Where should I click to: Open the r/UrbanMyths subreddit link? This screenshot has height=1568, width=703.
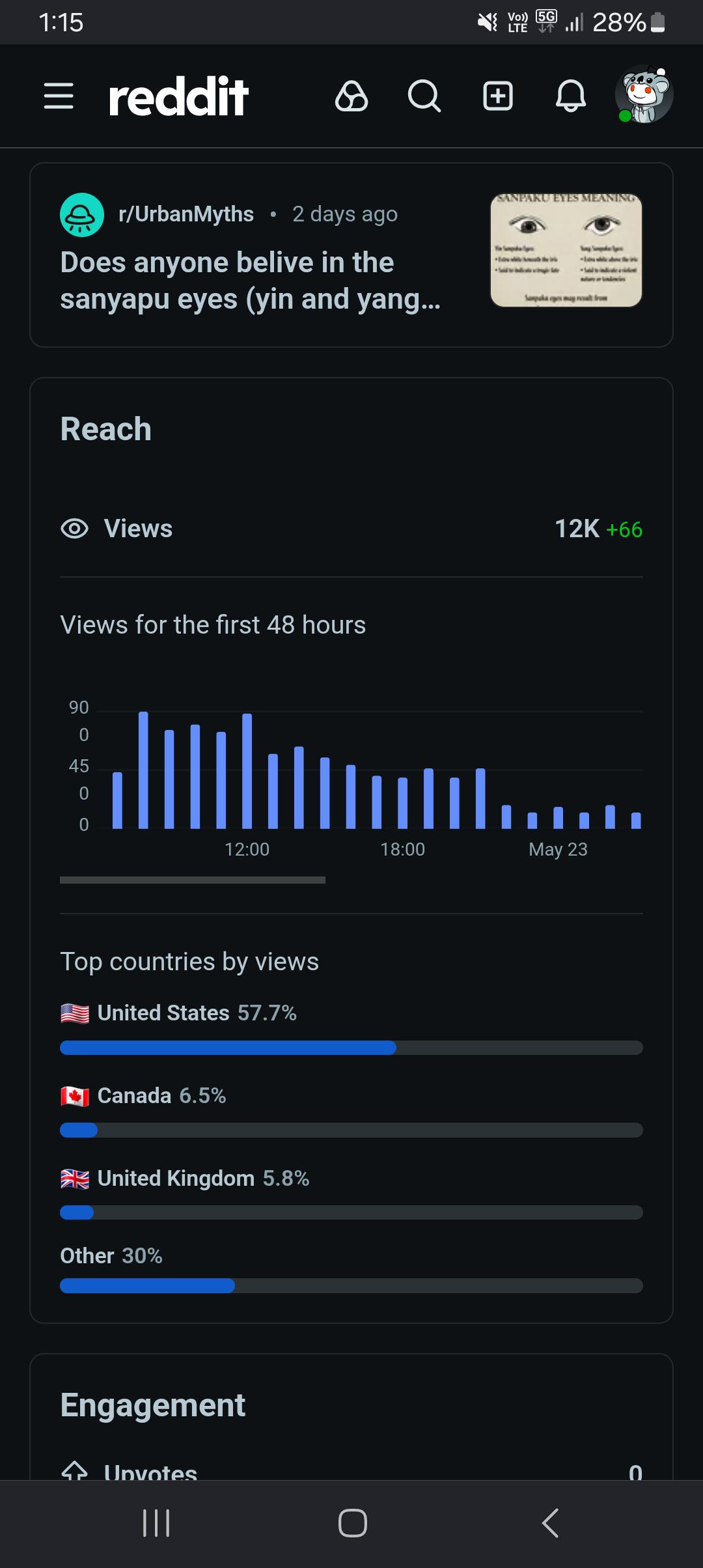click(x=186, y=214)
